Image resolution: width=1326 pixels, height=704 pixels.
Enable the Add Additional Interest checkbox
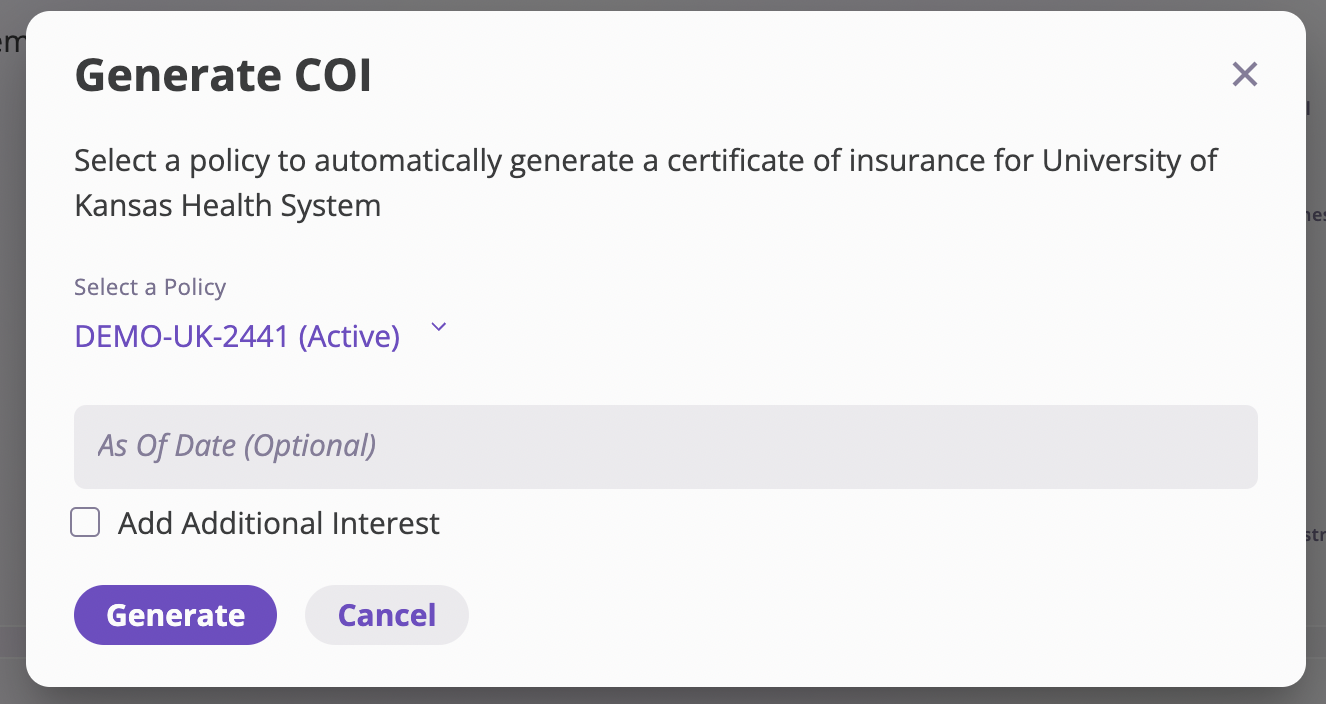(x=85, y=522)
